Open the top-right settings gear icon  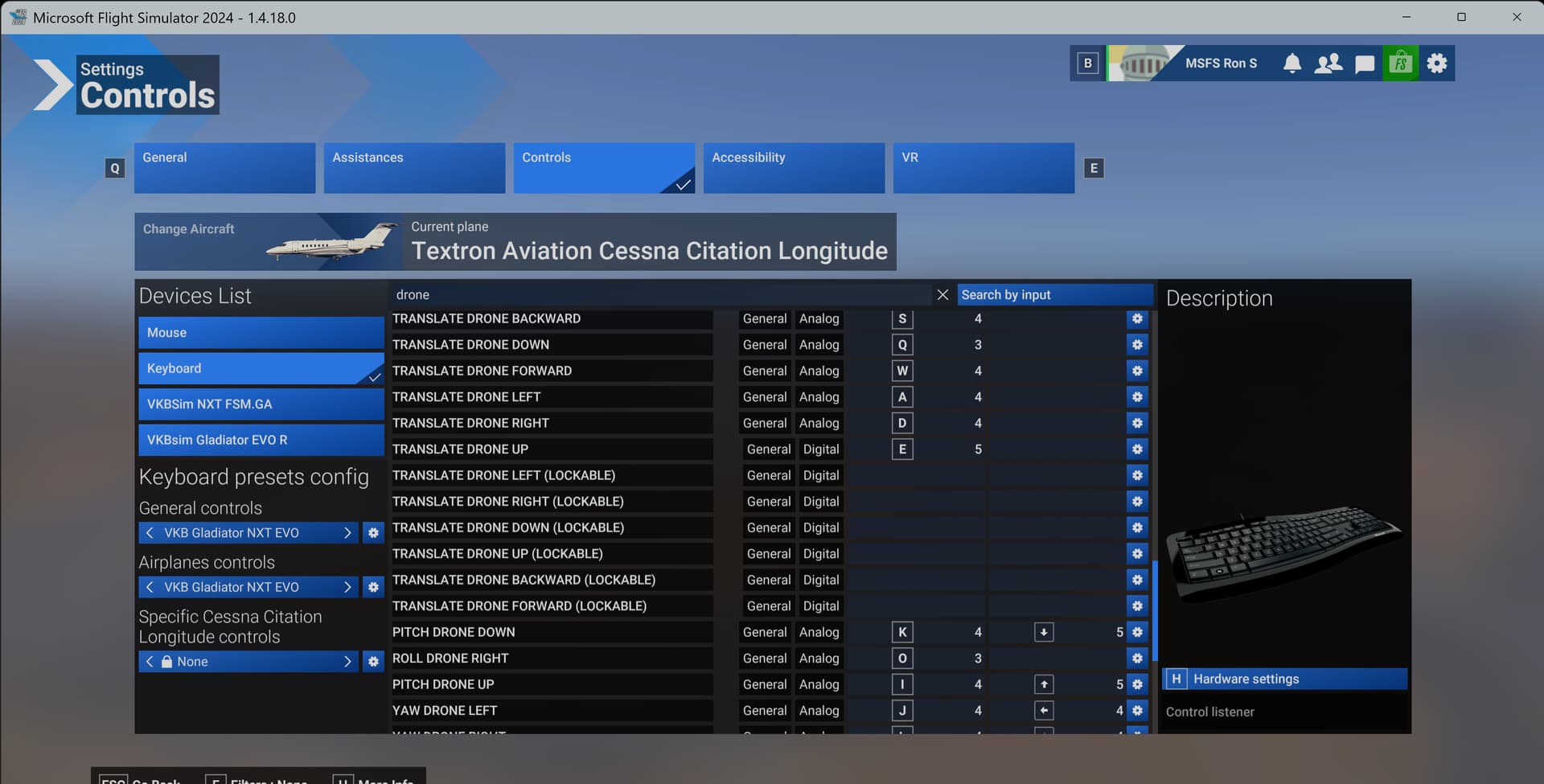point(1437,64)
